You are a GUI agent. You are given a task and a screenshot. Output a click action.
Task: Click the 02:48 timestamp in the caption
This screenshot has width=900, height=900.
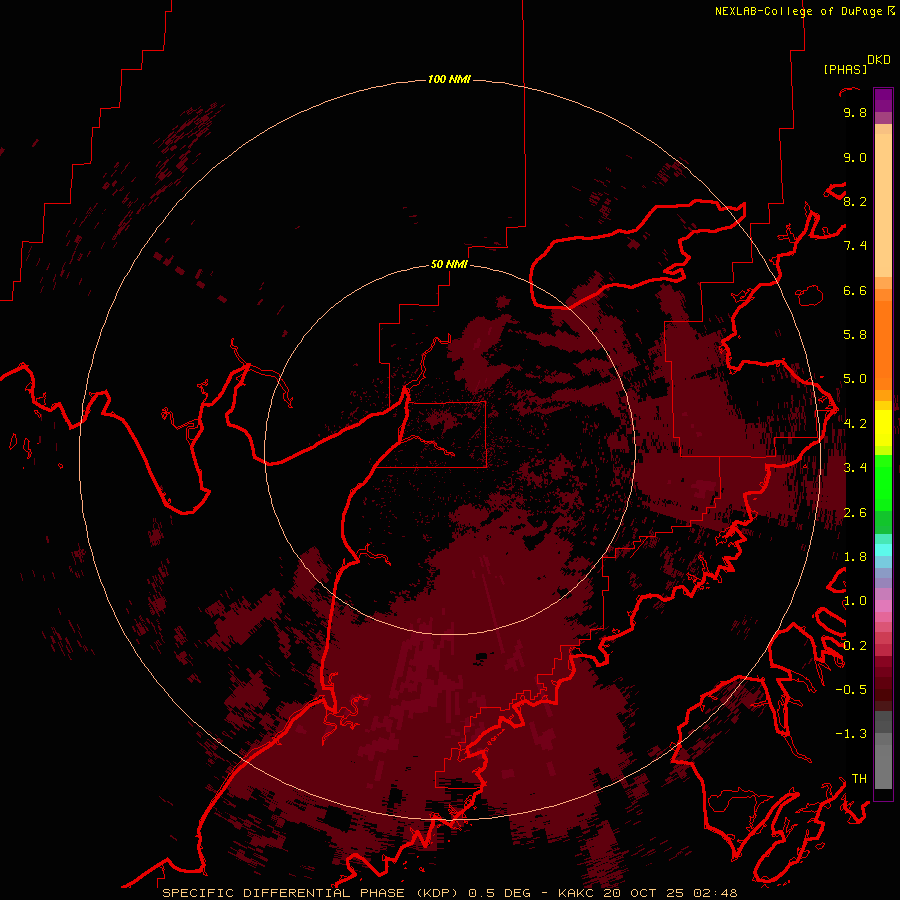[715, 893]
